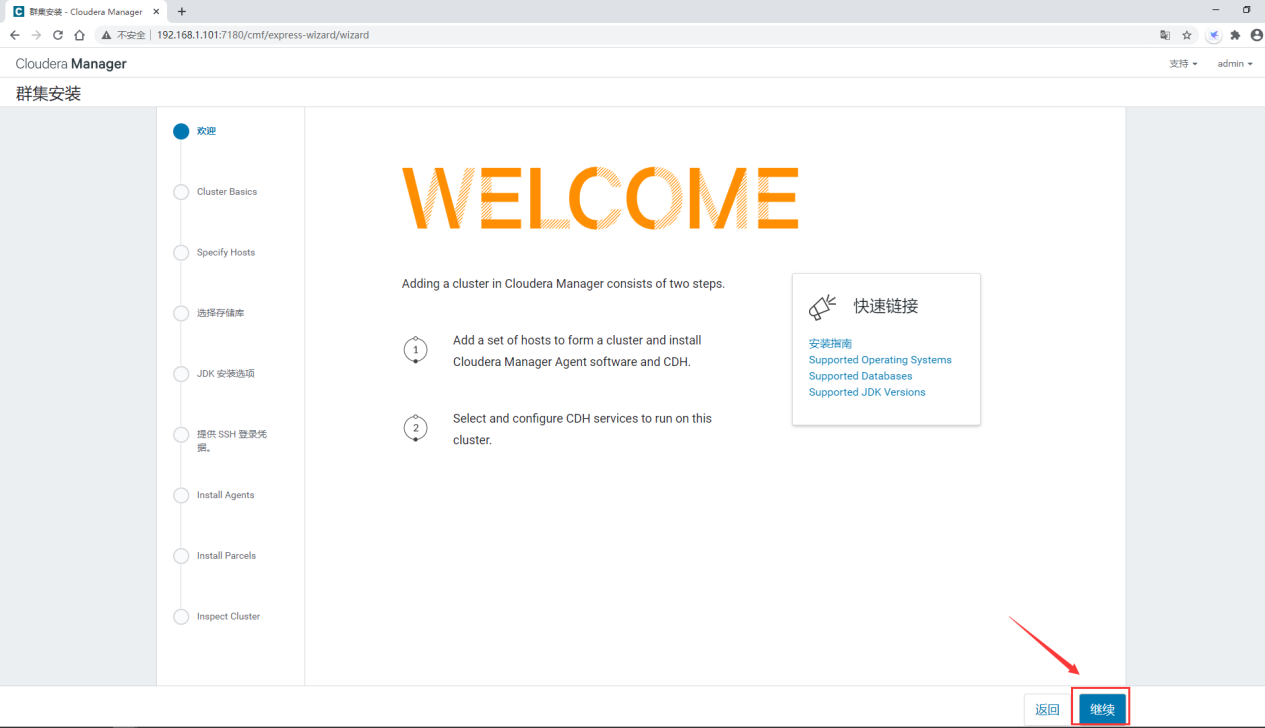Open the translate page icon
Viewport: 1265px width, 728px height.
click(x=1165, y=35)
